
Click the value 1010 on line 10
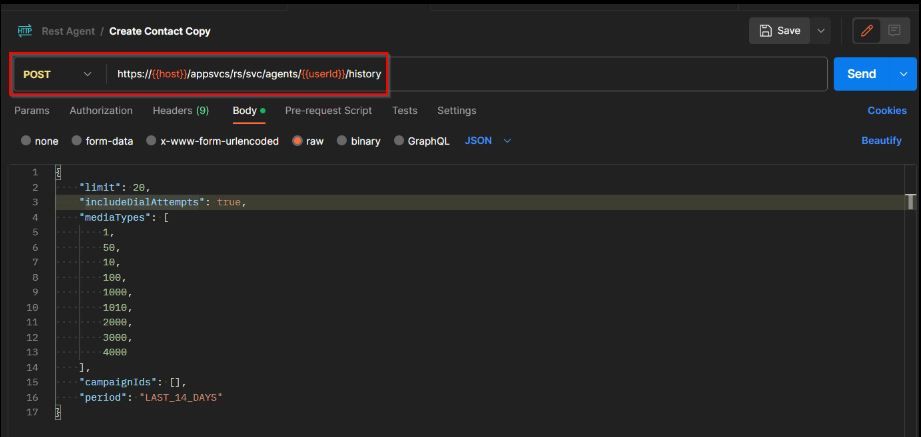115,307
